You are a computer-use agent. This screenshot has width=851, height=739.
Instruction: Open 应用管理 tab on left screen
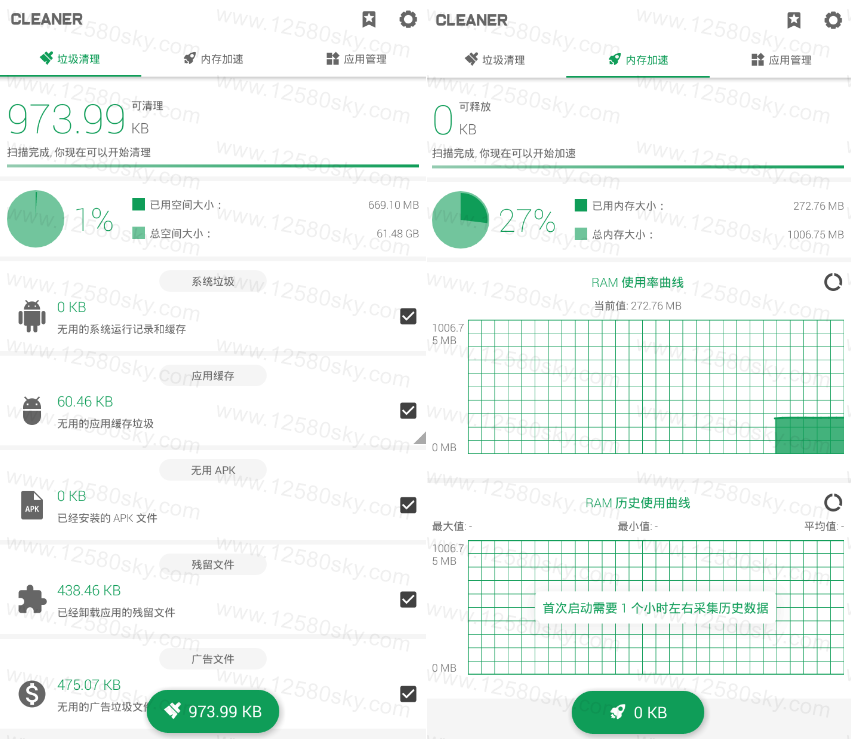pos(356,59)
